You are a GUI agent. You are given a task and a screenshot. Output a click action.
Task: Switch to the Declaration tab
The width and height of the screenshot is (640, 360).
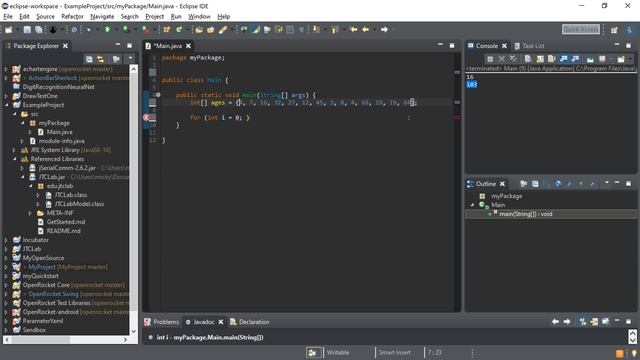click(249, 322)
